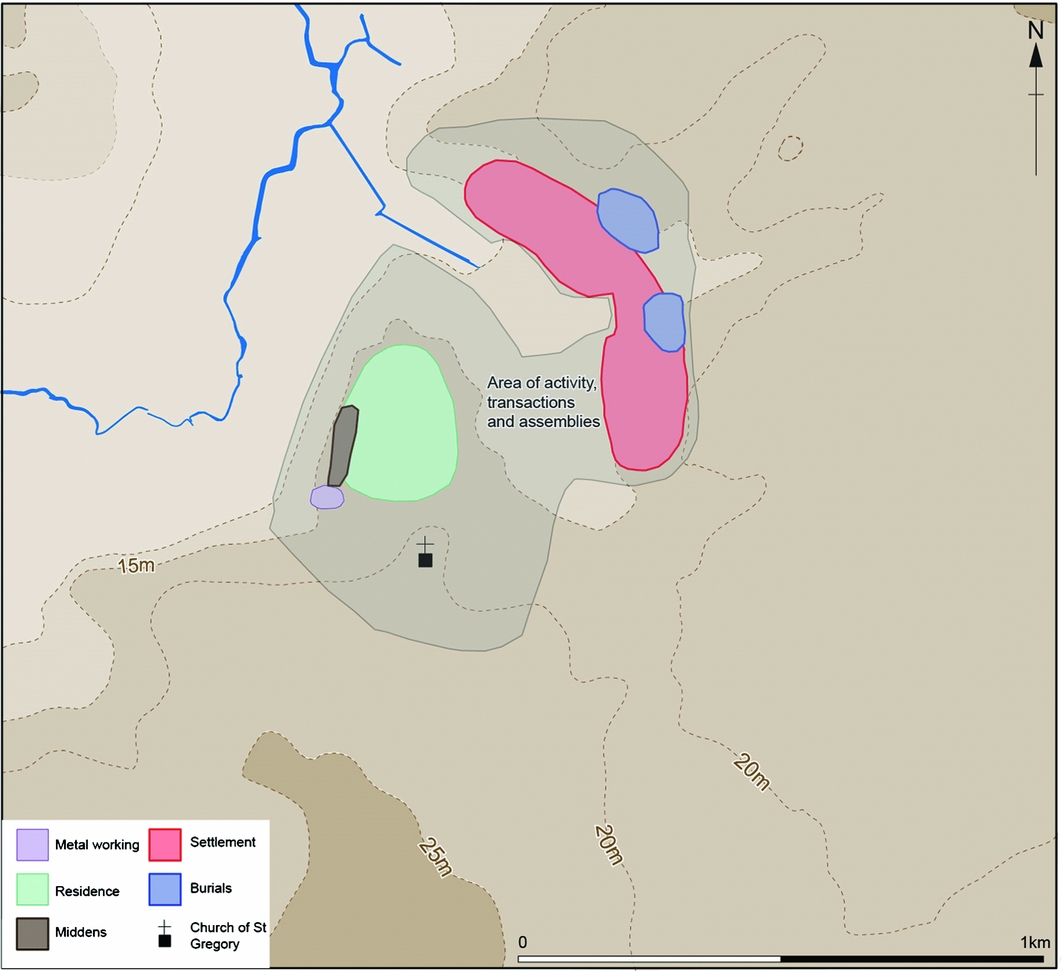This screenshot has height=971, width=1063.
Task: Click the 15m contour label
Action: point(136,566)
